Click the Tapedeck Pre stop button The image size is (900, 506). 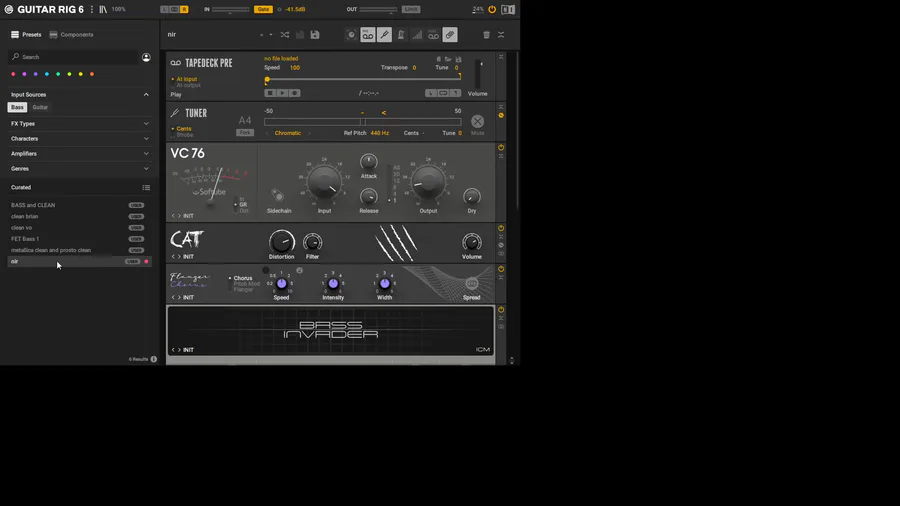(270, 93)
